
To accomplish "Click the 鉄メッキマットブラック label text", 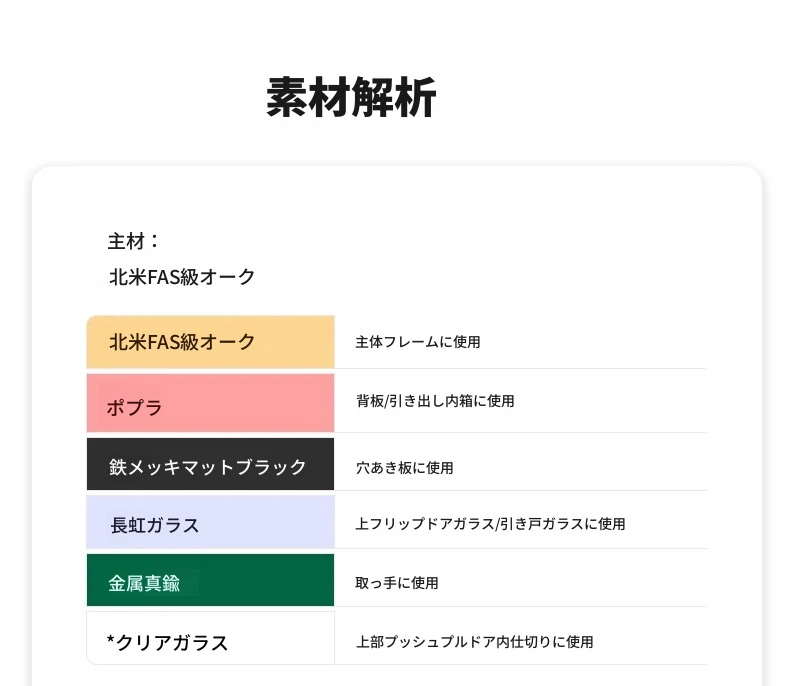I will point(208,467).
